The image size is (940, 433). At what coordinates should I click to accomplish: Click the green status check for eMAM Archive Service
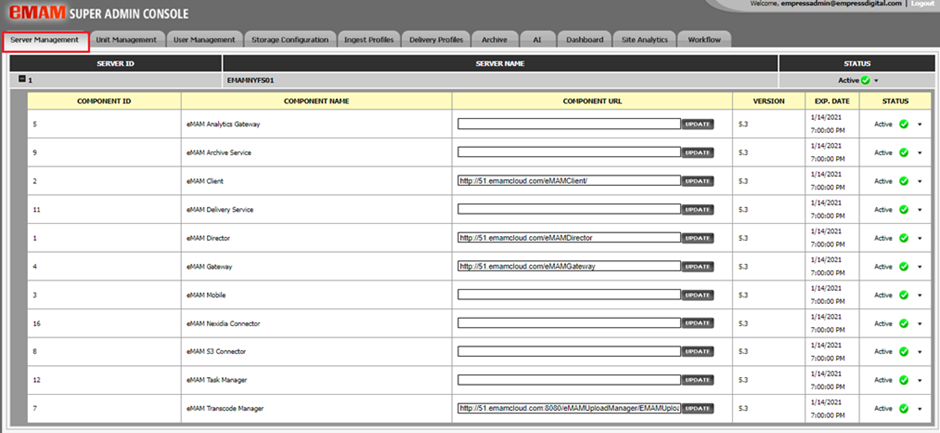coord(903,152)
